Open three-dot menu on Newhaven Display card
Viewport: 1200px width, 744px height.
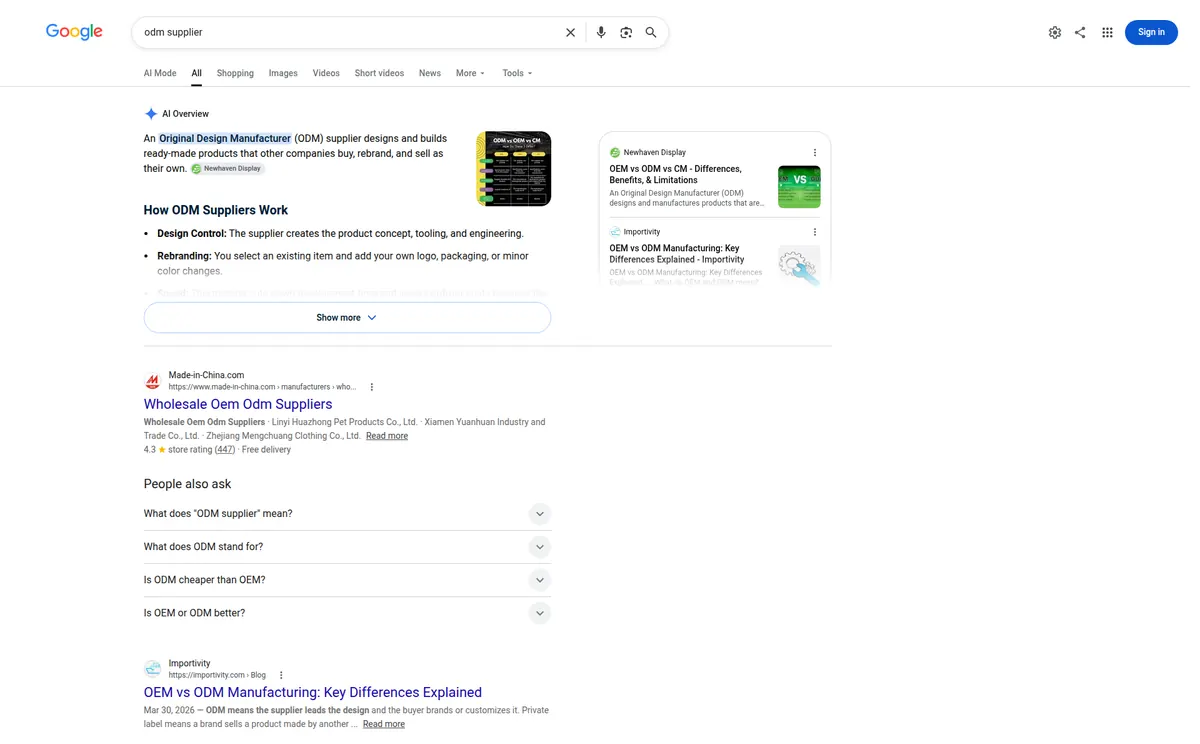(815, 153)
